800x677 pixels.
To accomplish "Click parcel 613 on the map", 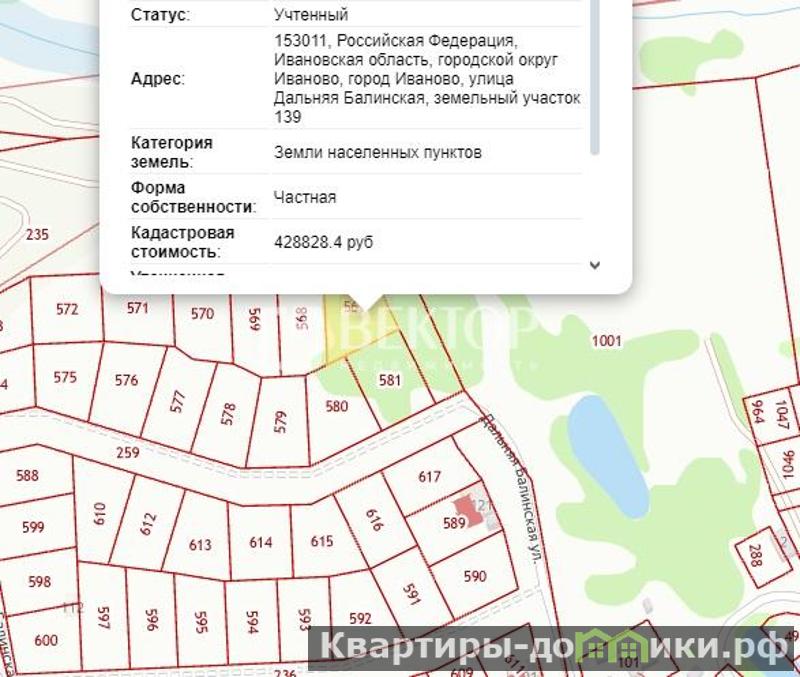I will [x=200, y=545].
